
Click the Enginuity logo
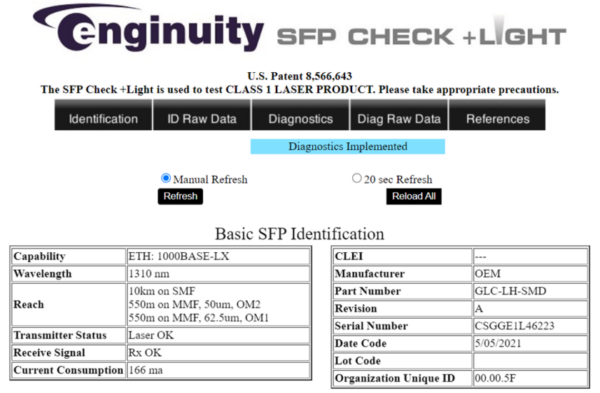point(149,29)
